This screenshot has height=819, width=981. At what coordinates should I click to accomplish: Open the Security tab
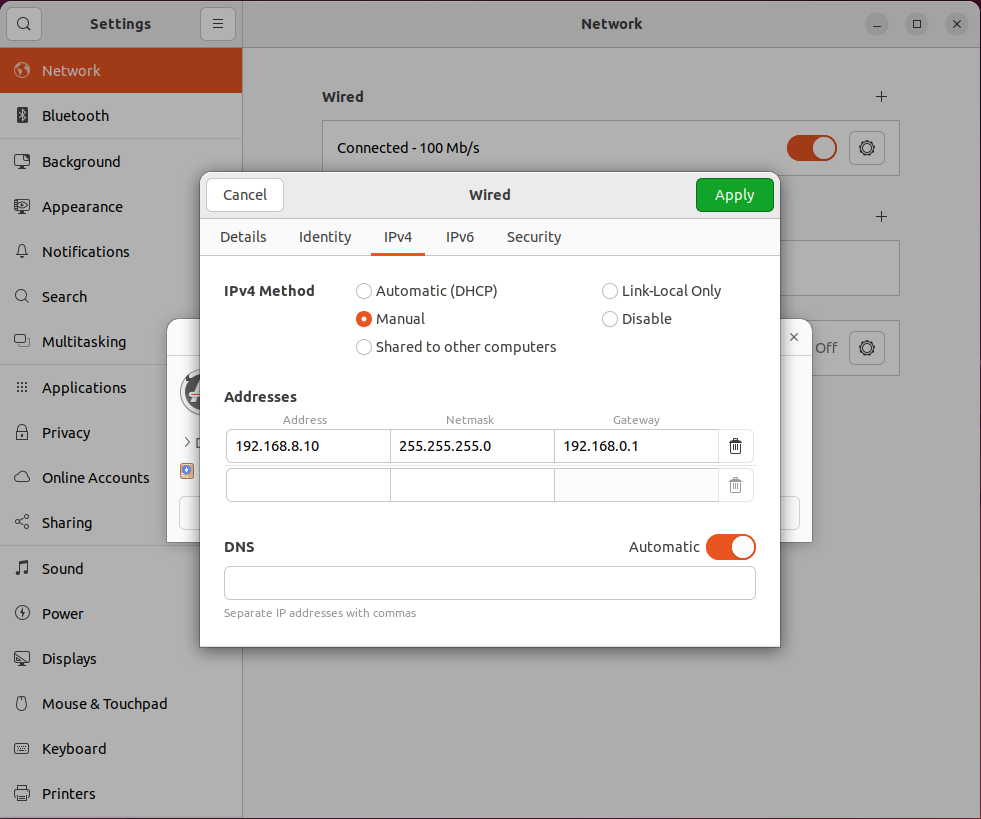coord(534,237)
